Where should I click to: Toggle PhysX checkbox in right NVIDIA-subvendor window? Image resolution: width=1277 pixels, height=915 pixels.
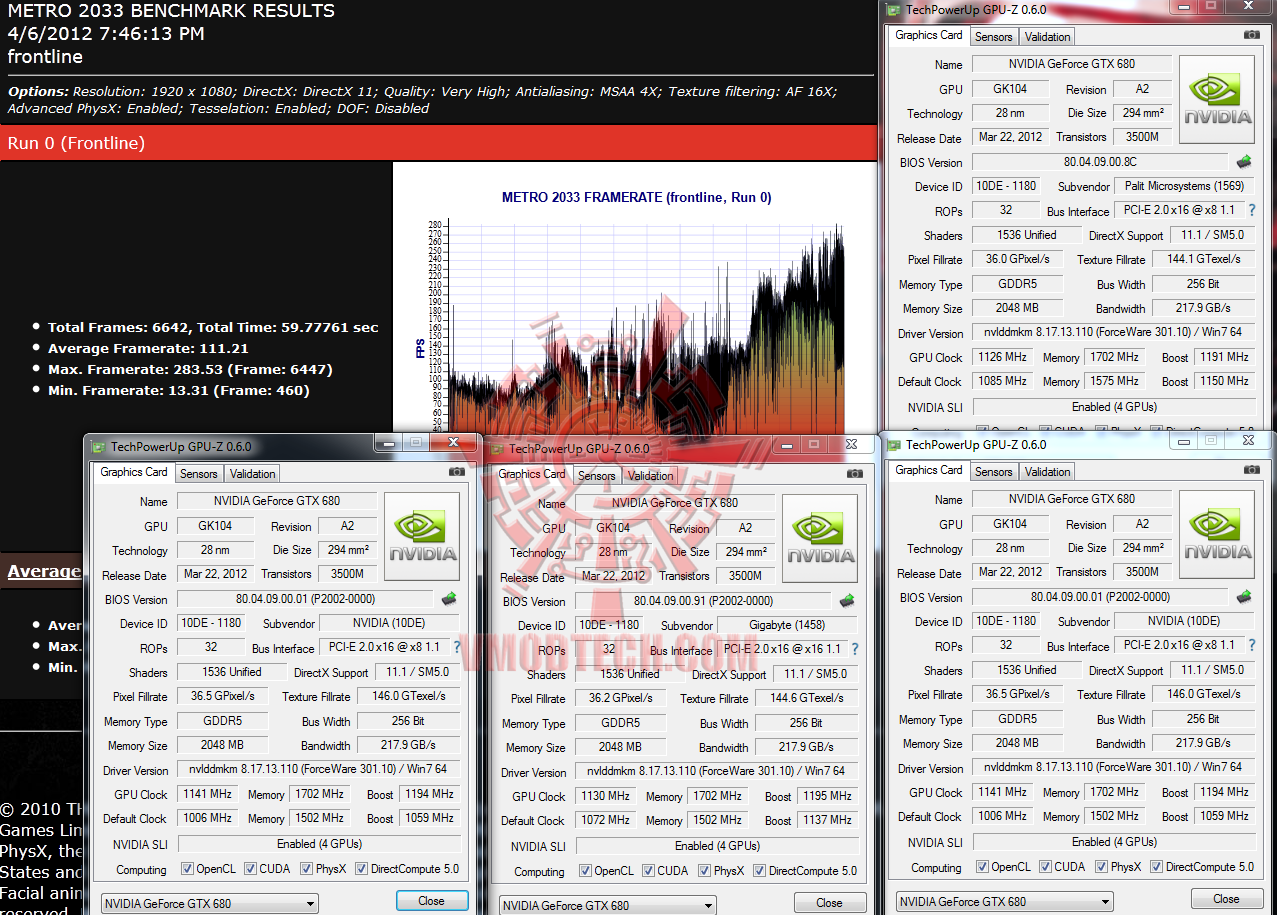pyautogui.click(x=1102, y=867)
